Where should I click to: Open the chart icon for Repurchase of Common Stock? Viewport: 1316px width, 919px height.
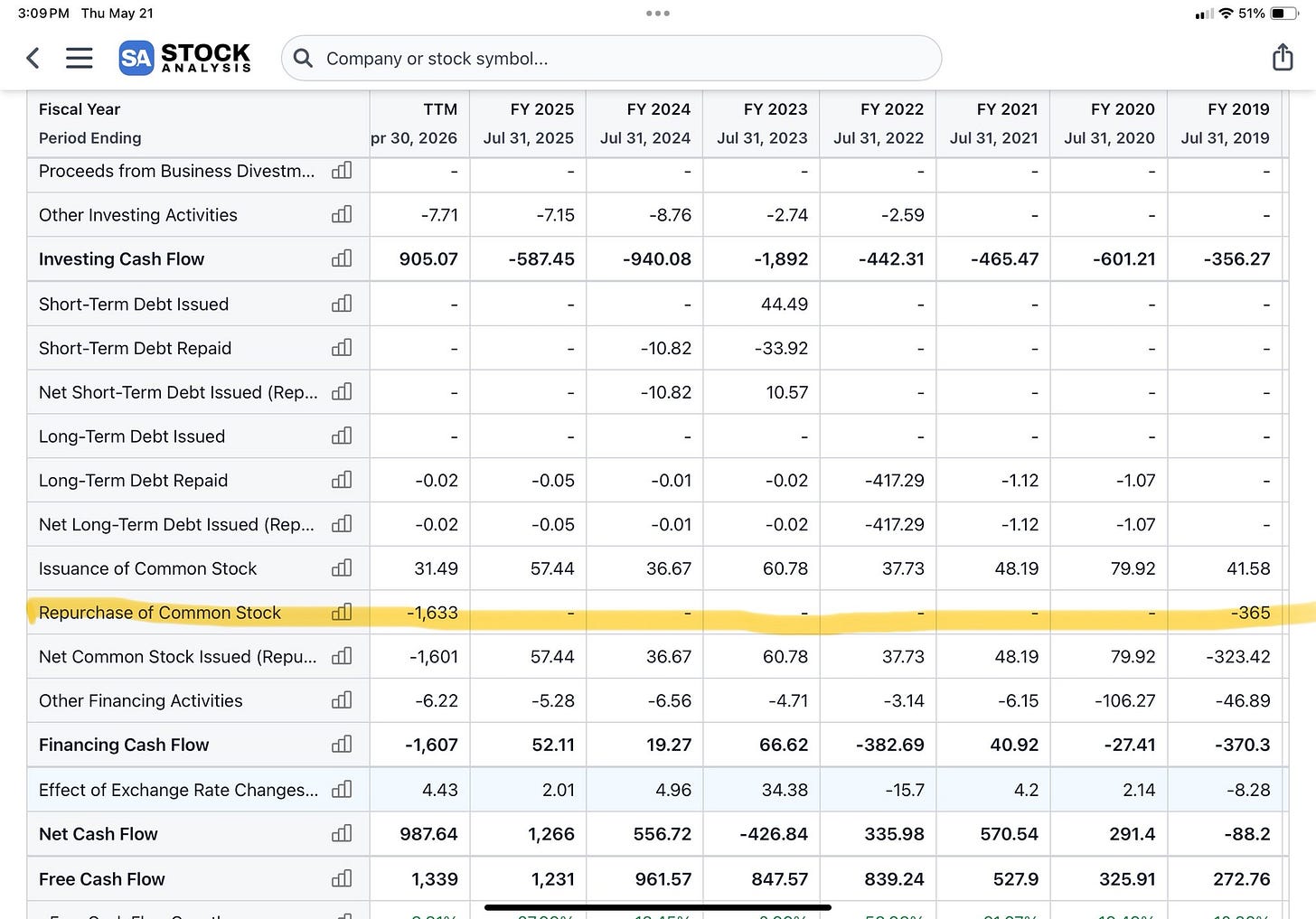click(x=342, y=613)
